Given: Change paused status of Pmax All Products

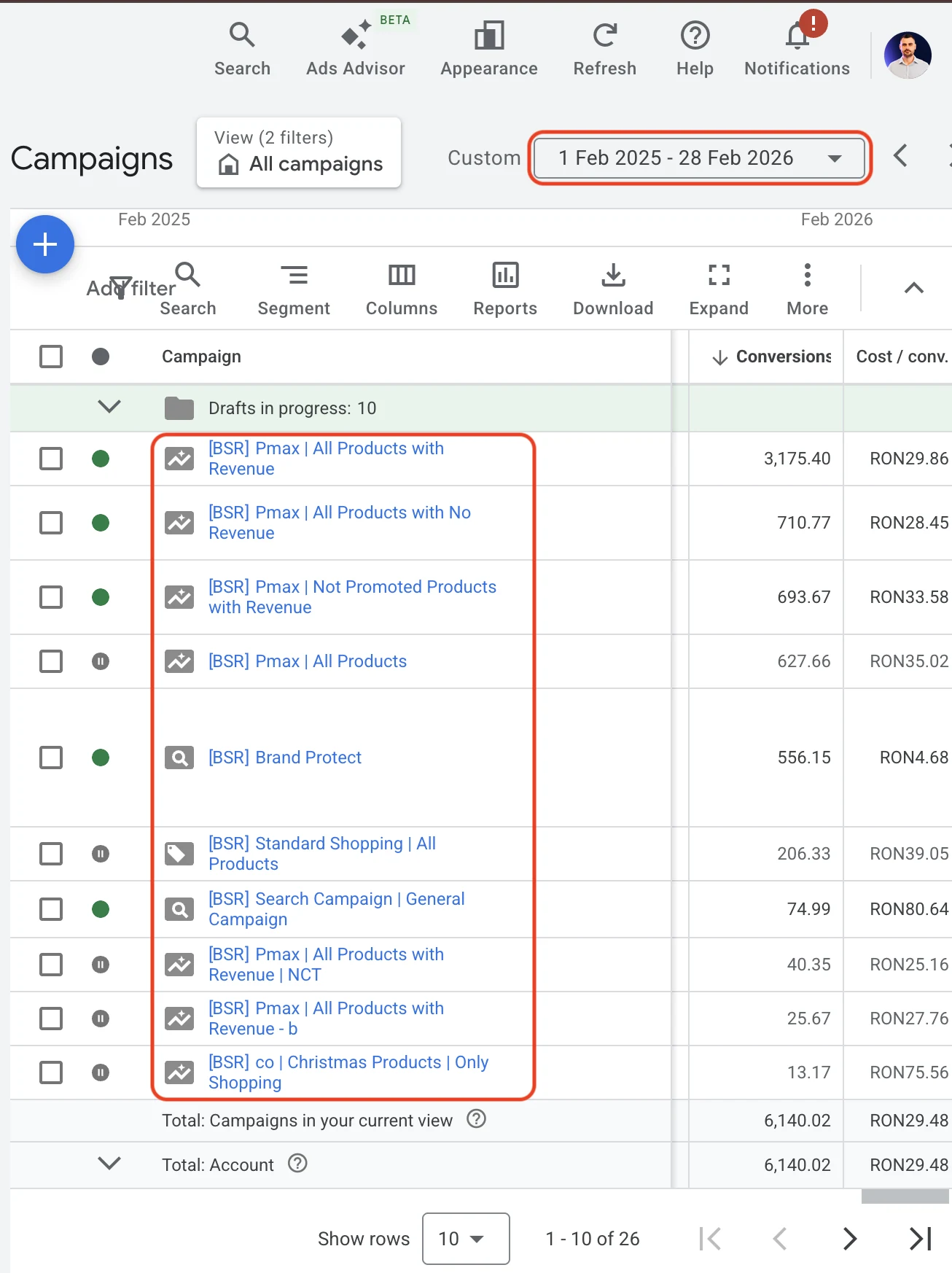Looking at the screenshot, I should point(101,661).
